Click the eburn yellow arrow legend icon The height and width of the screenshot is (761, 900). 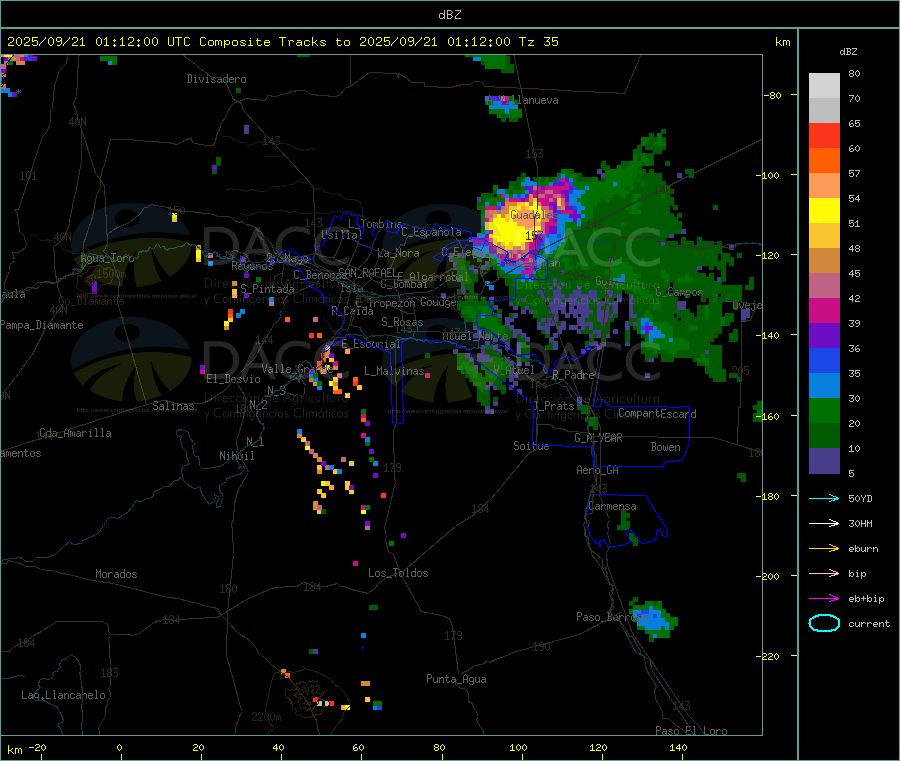click(x=824, y=549)
